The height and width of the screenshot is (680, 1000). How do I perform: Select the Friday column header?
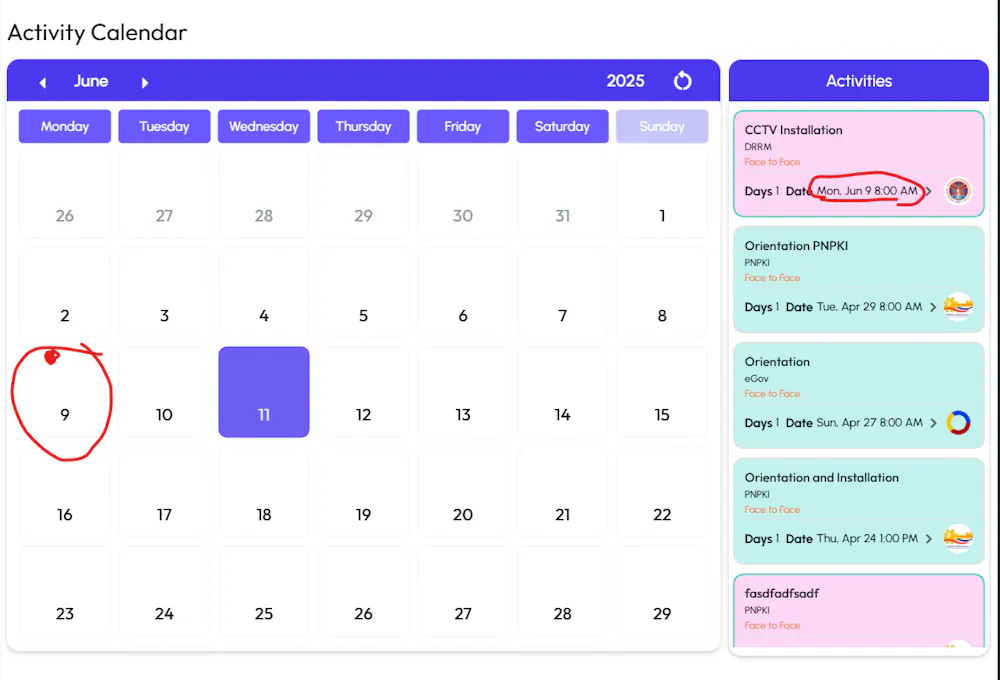(462, 126)
